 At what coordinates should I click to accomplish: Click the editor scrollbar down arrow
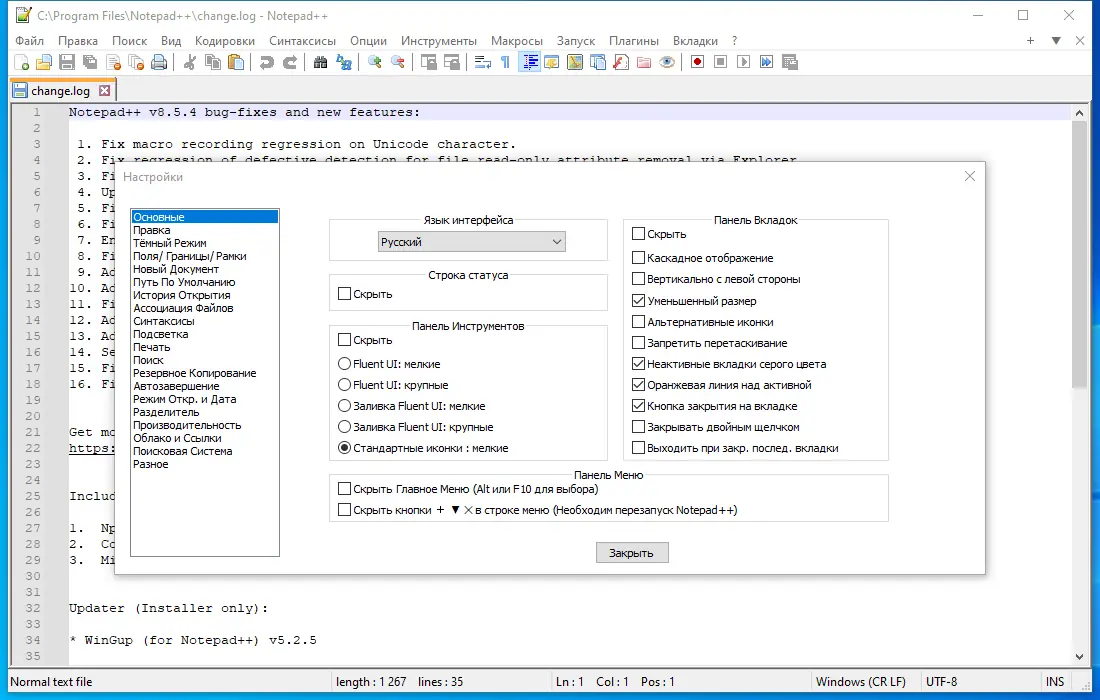1079,657
